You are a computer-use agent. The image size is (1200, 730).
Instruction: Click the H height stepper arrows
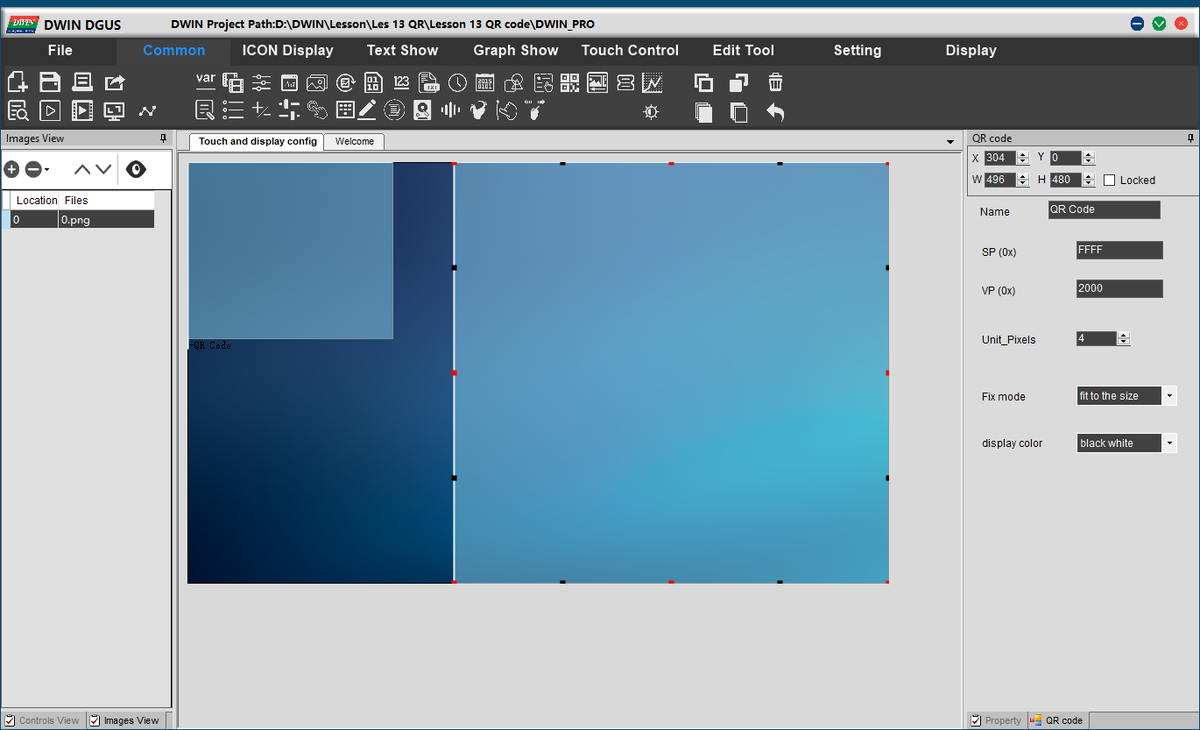1089,180
